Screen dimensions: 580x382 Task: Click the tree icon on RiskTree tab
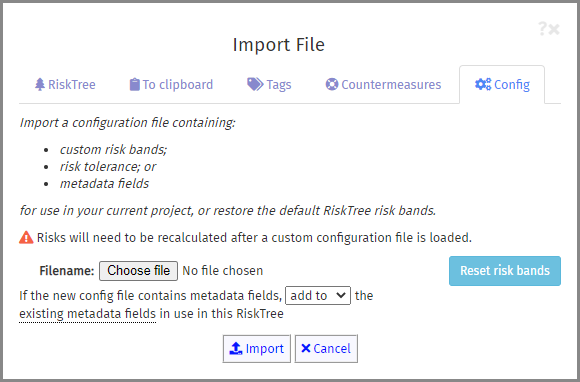point(40,85)
